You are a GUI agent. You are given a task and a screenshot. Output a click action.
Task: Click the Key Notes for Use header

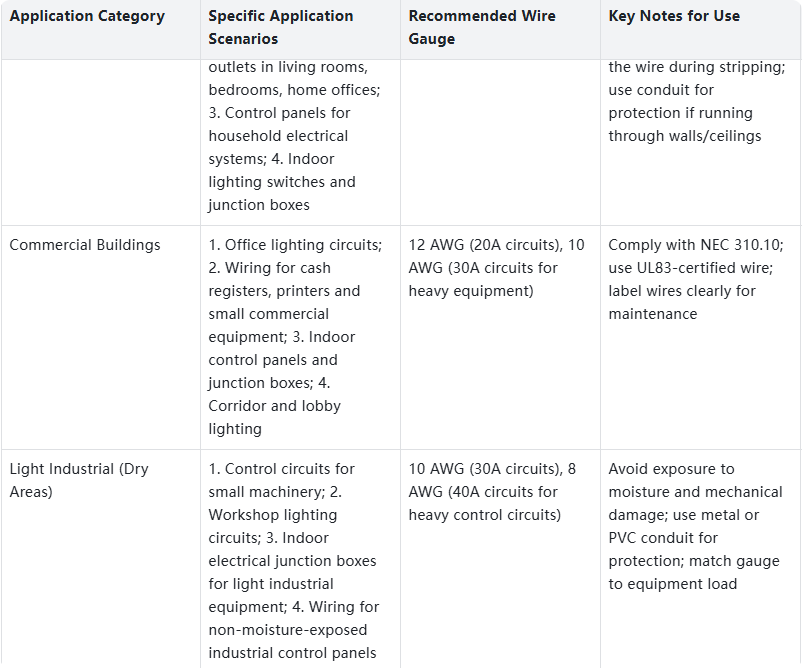[x=674, y=16]
